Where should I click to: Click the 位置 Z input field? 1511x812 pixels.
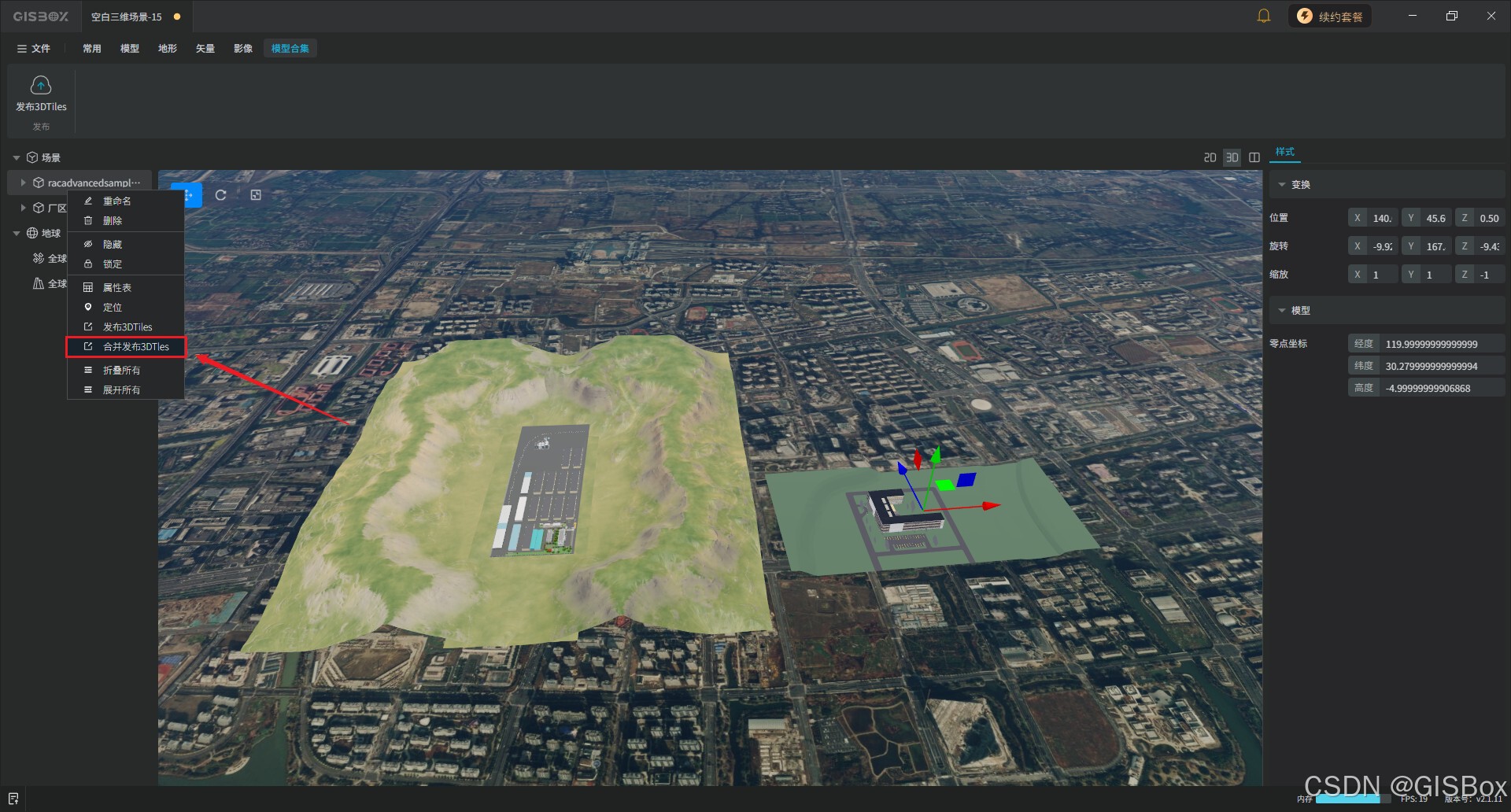pyautogui.click(x=1480, y=218)
